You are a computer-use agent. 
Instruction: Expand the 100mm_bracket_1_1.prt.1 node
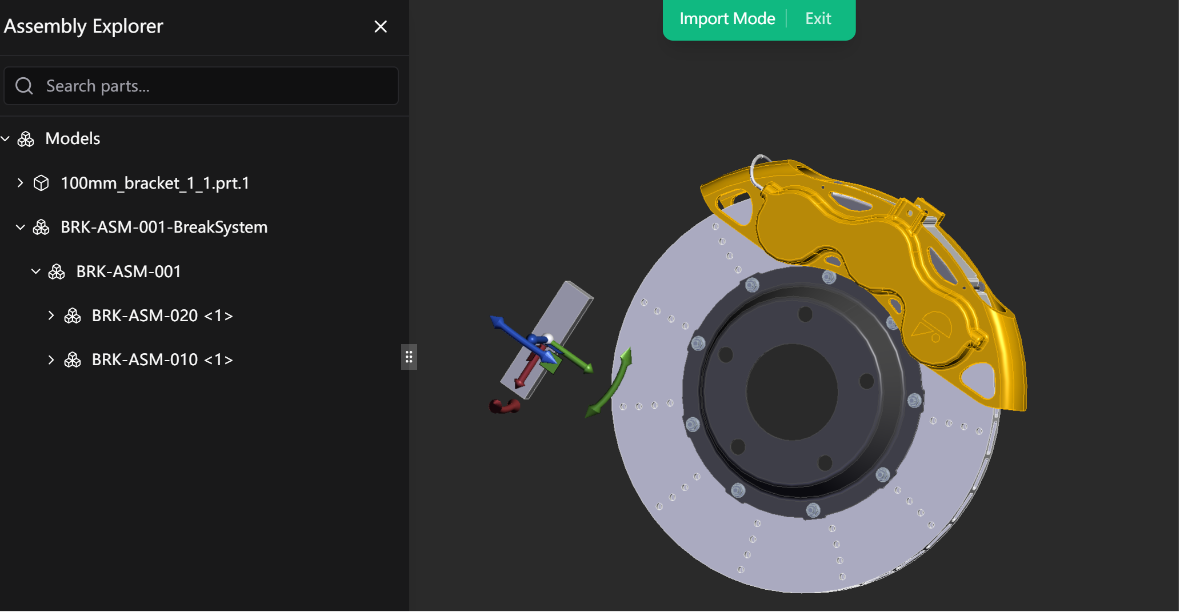click(x=20, y=183)
